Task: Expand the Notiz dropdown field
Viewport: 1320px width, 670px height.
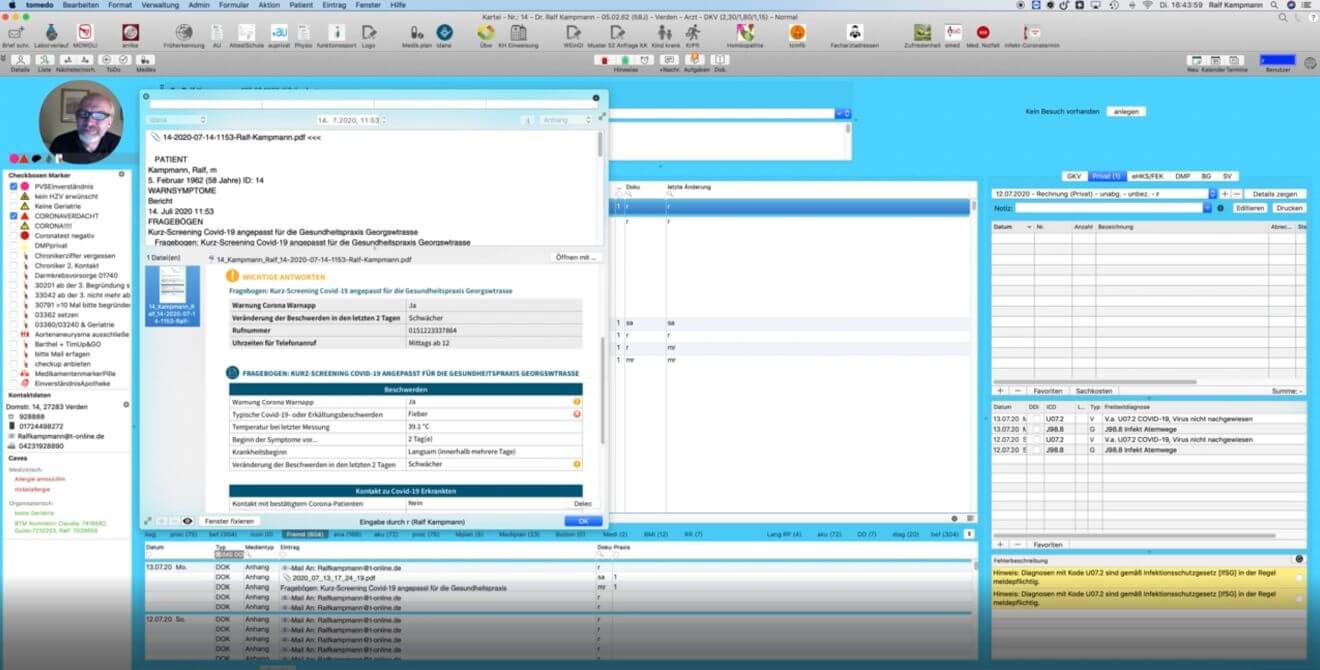Action: point(1207,208)
